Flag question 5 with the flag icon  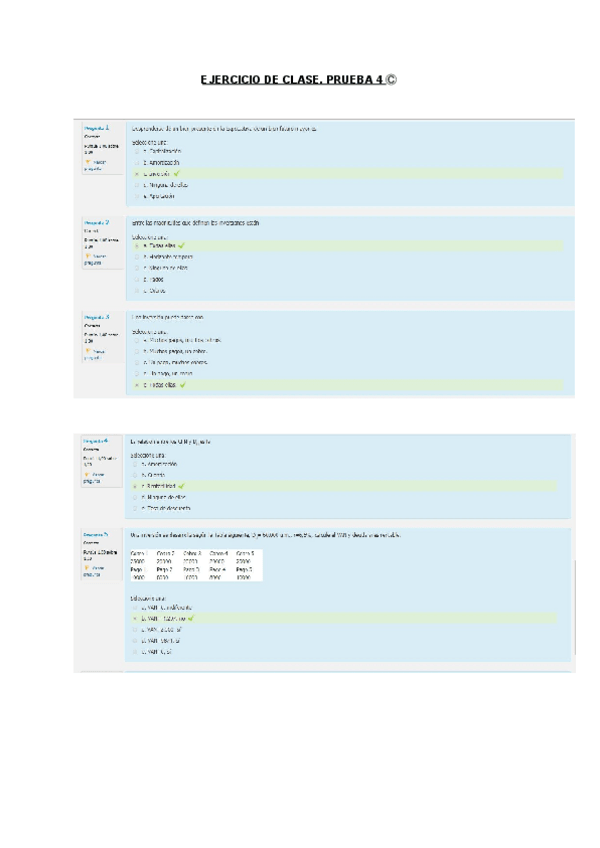(87, 568)
